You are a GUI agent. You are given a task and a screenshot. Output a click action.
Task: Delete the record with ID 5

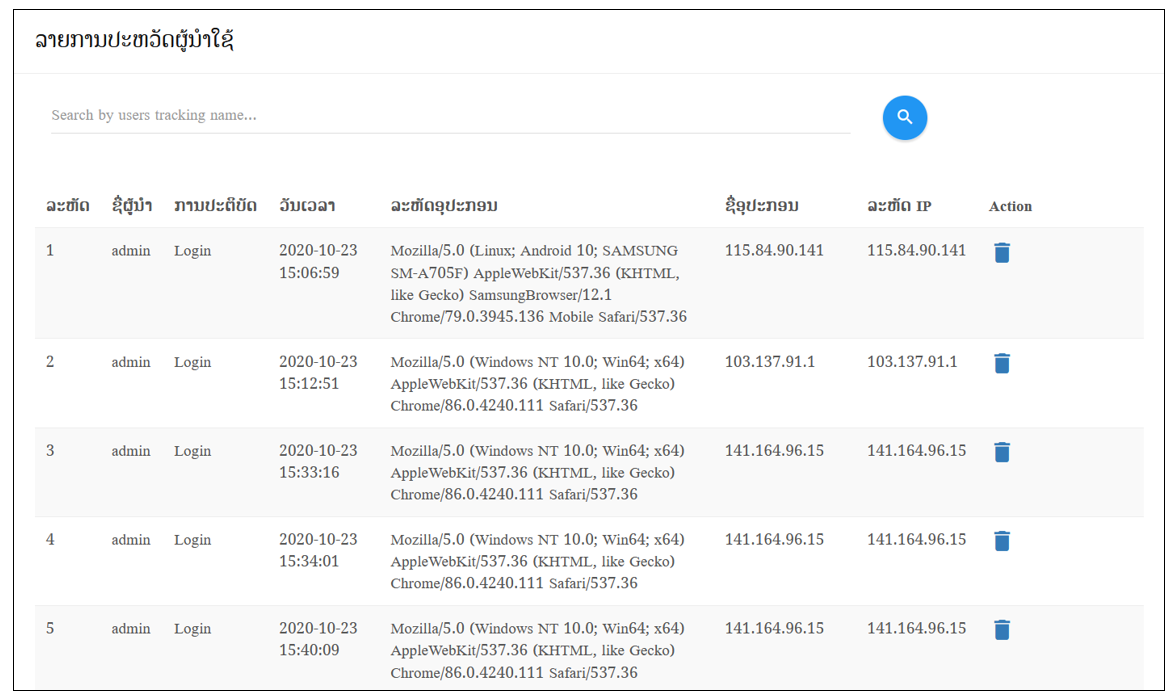click(x=1002, y=630)
